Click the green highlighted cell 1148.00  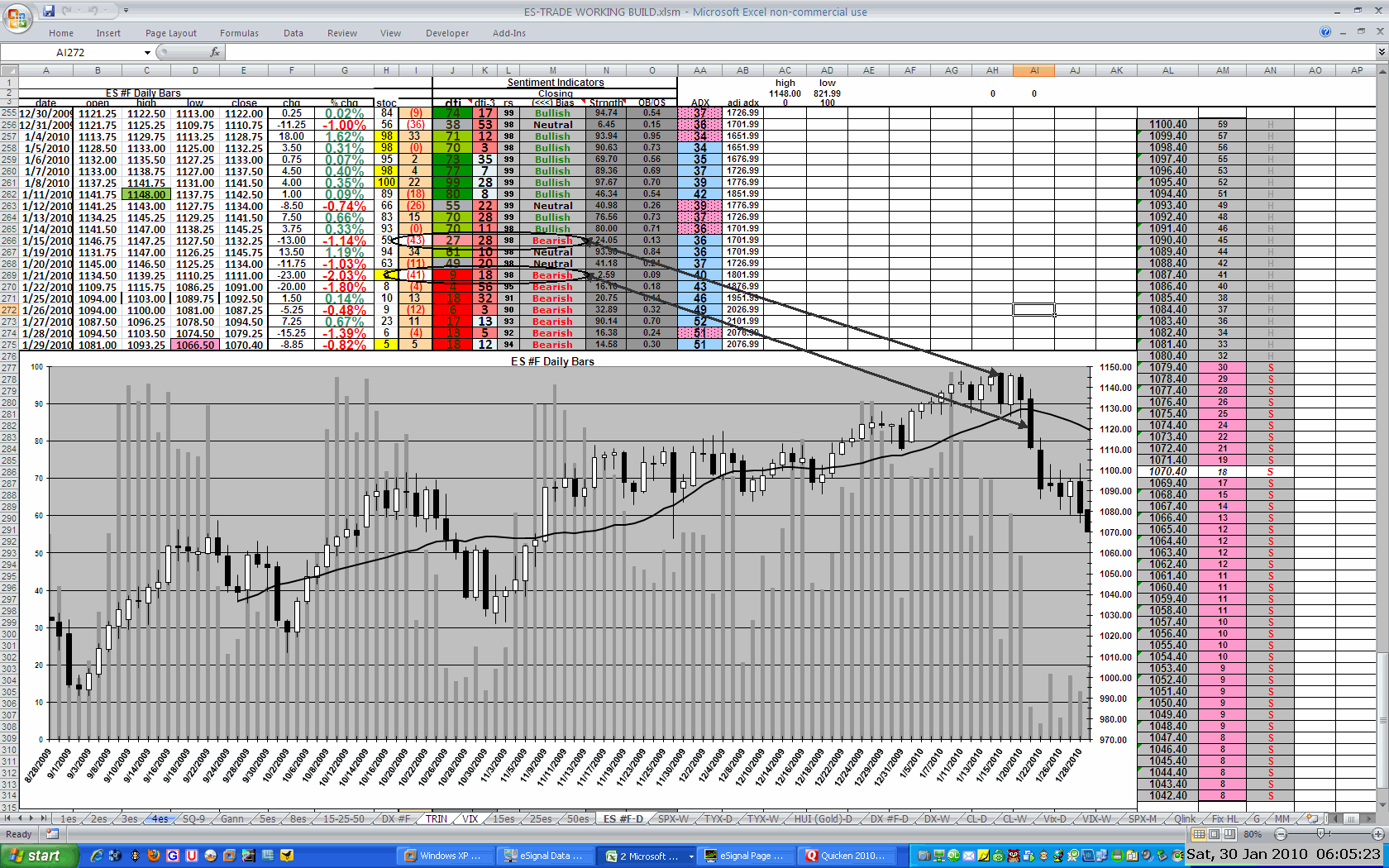[x=146, y=194]
